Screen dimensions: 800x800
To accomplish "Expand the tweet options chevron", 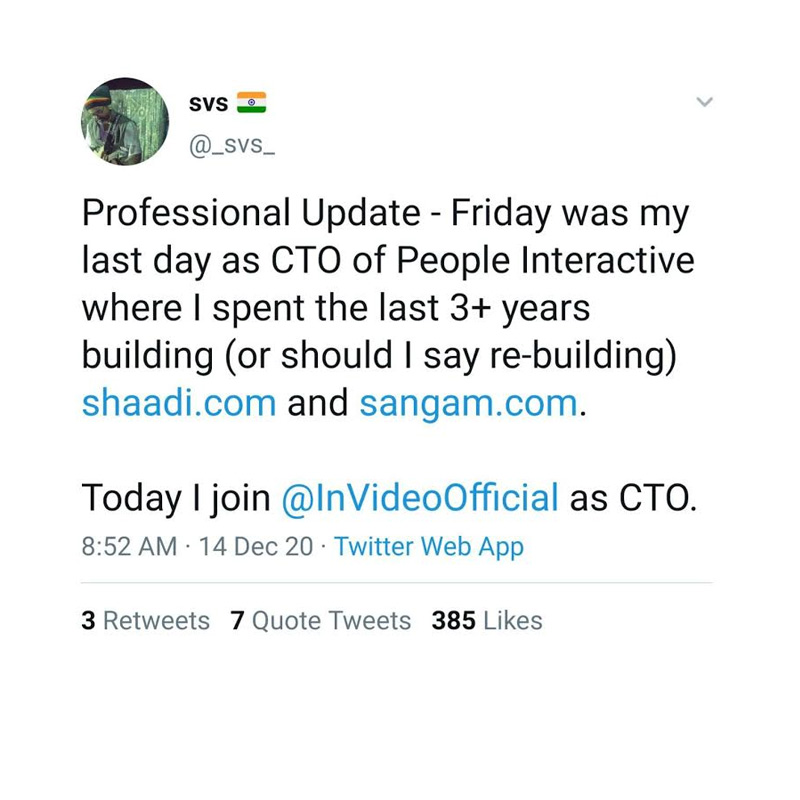I will coord(705,102).
